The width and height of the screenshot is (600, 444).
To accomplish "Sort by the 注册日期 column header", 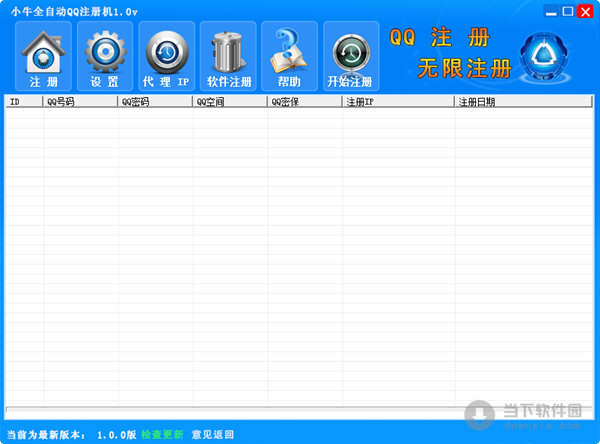I will click(x=523, y=101).
